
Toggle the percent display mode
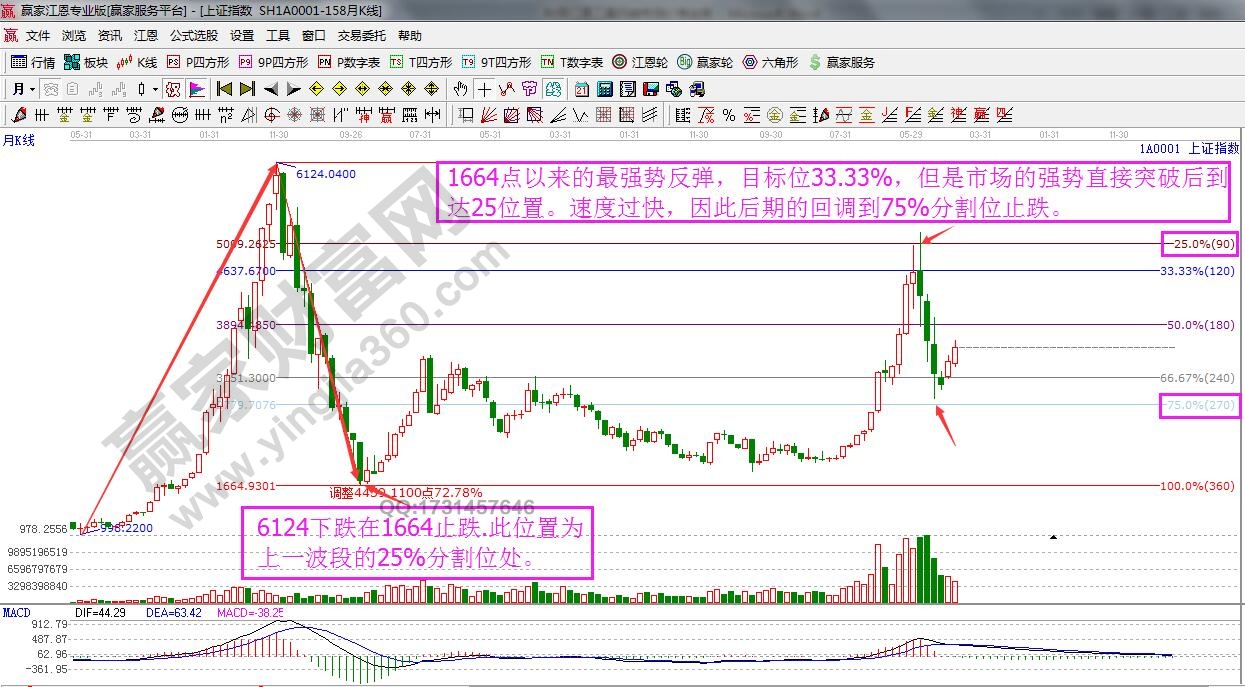729,113
